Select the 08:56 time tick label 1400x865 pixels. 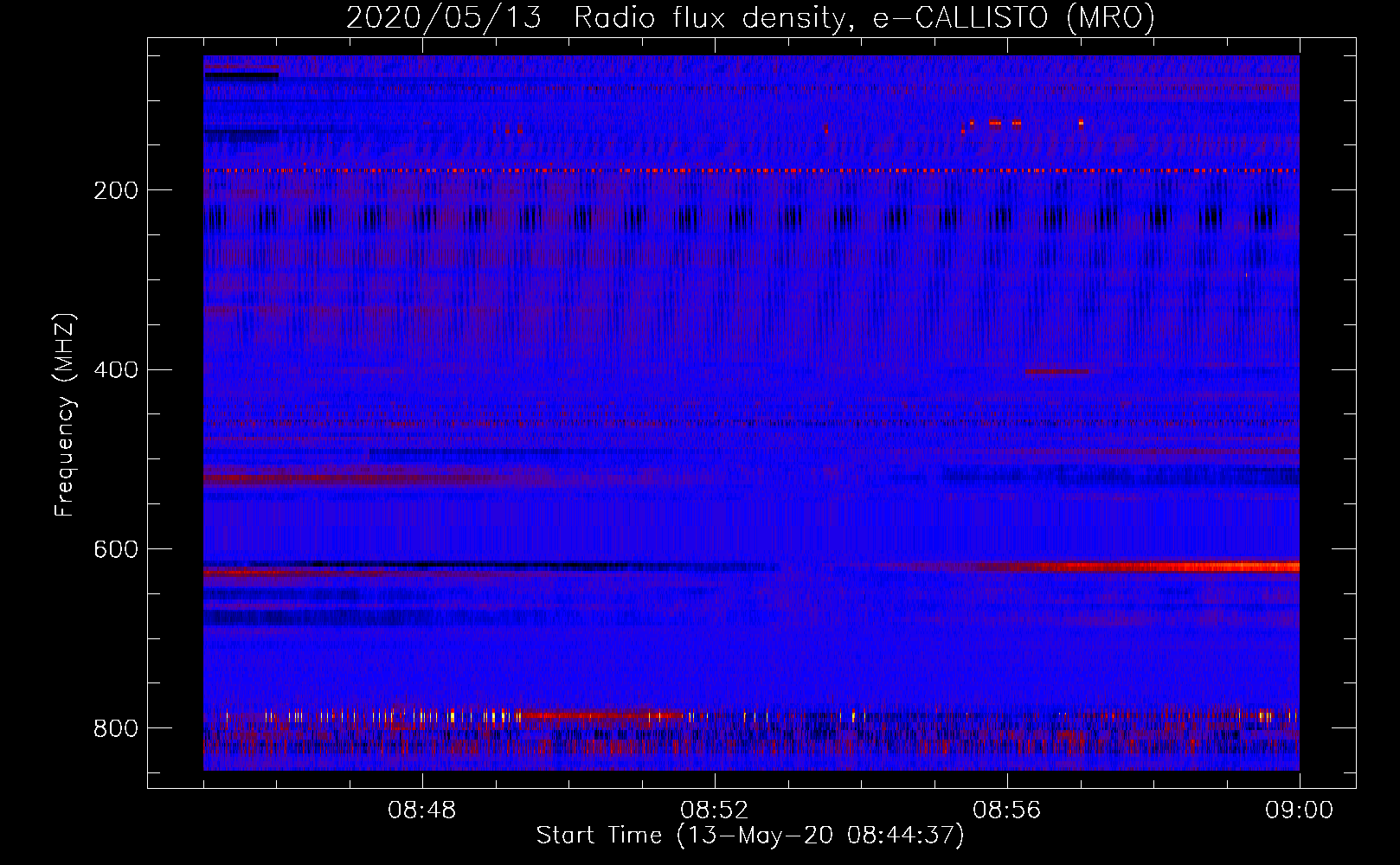[1007, 811]
